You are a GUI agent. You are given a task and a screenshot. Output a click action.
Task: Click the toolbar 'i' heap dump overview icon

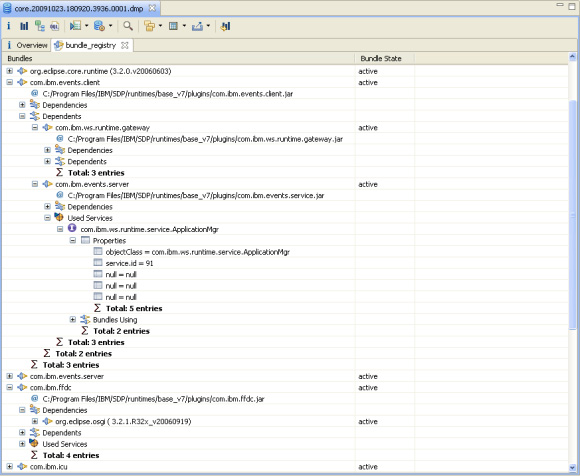9,26
